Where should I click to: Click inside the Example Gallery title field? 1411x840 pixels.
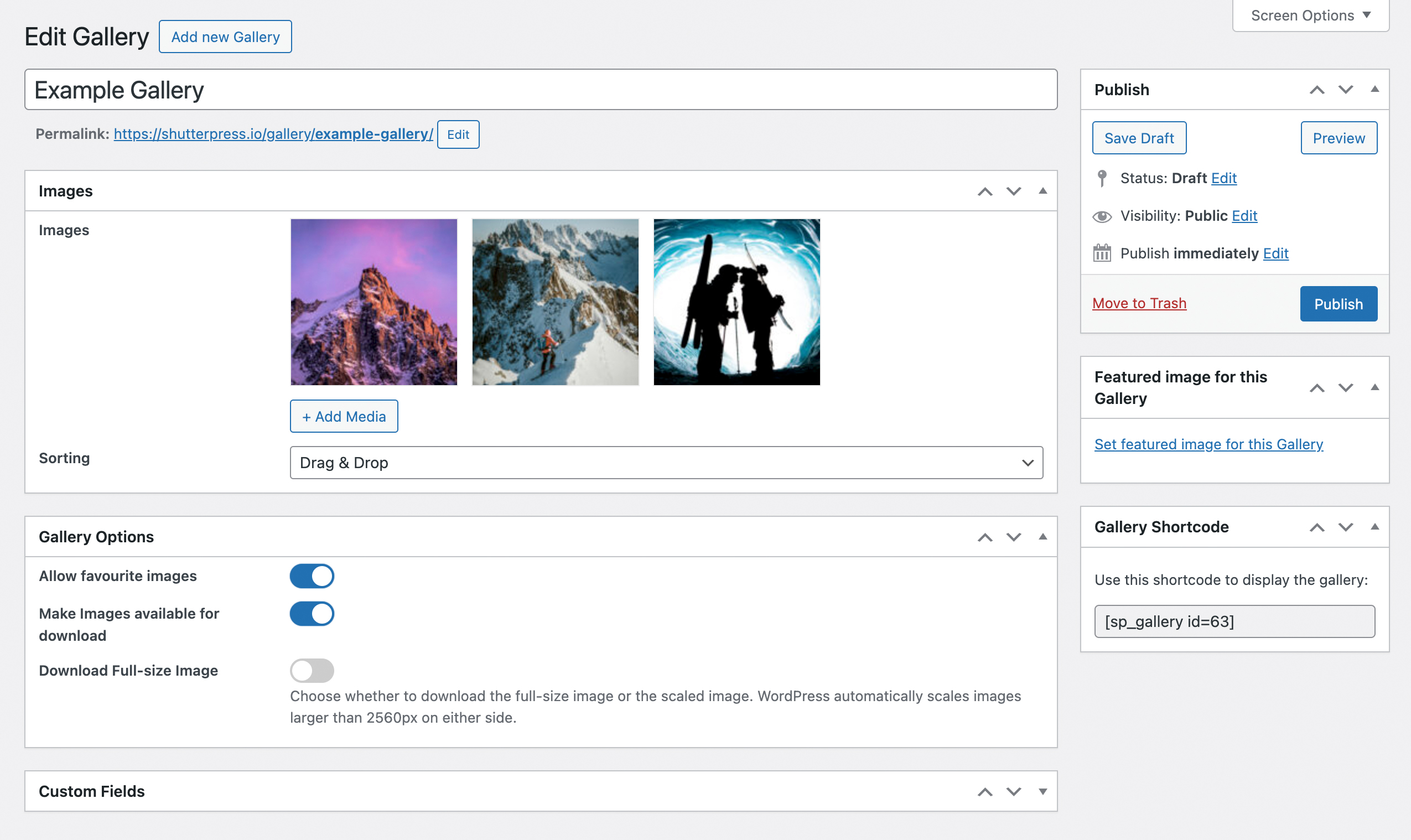pyautogui.click(x=541, y=89)
